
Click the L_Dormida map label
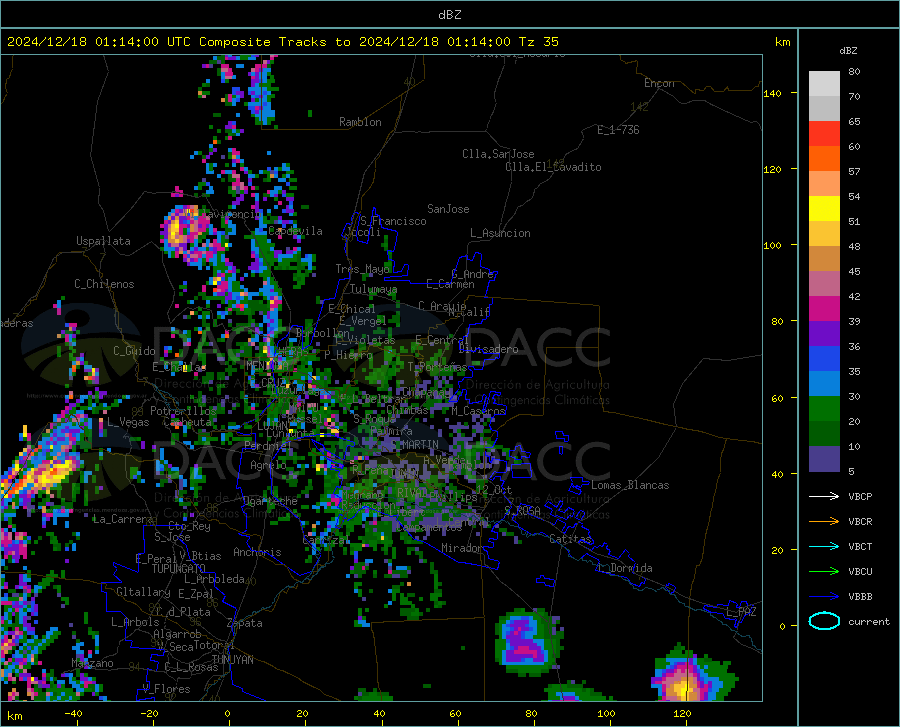click(x=624, y=568)
